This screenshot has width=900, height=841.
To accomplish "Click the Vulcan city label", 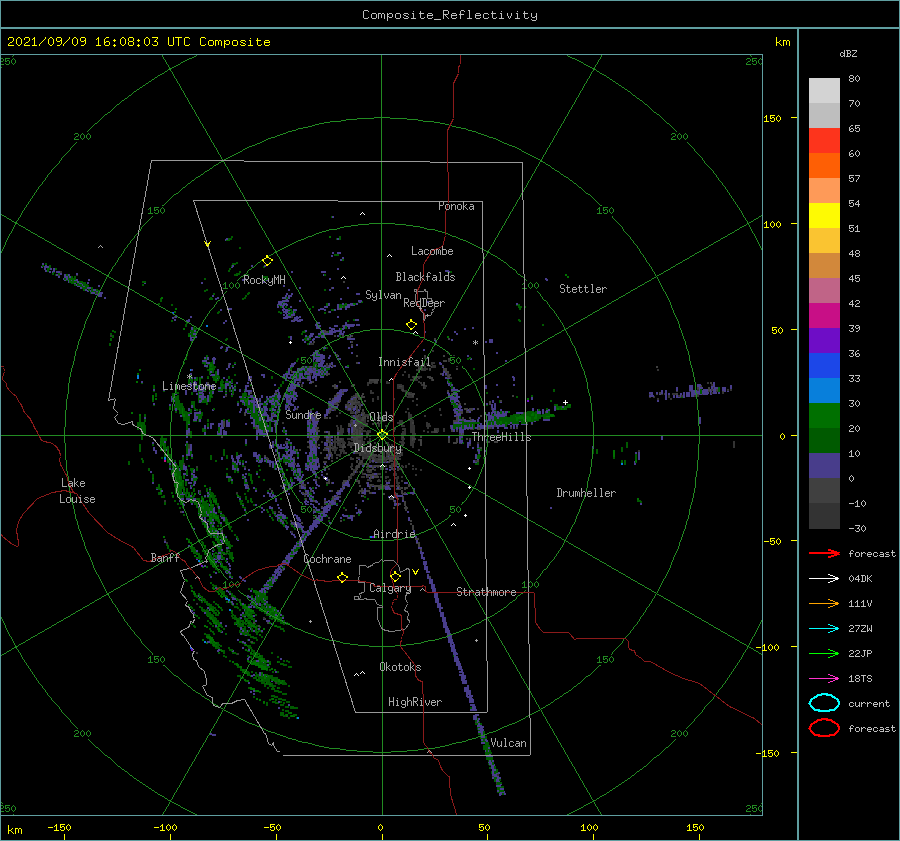I will [x=508, y=743].
